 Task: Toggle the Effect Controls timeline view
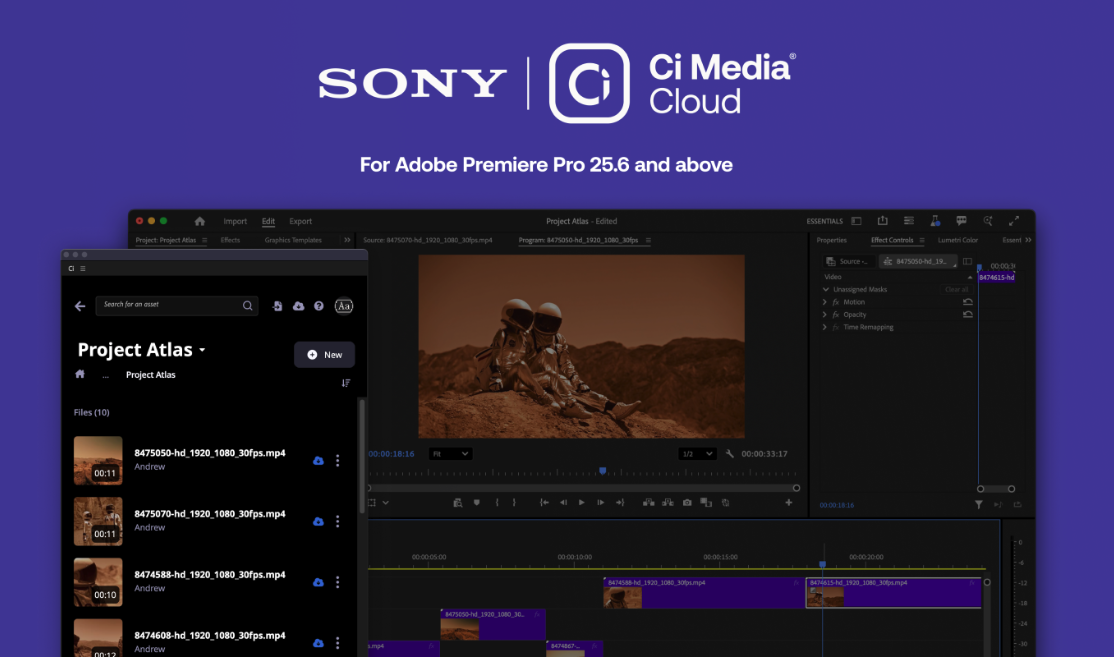(x=967, y=262)
